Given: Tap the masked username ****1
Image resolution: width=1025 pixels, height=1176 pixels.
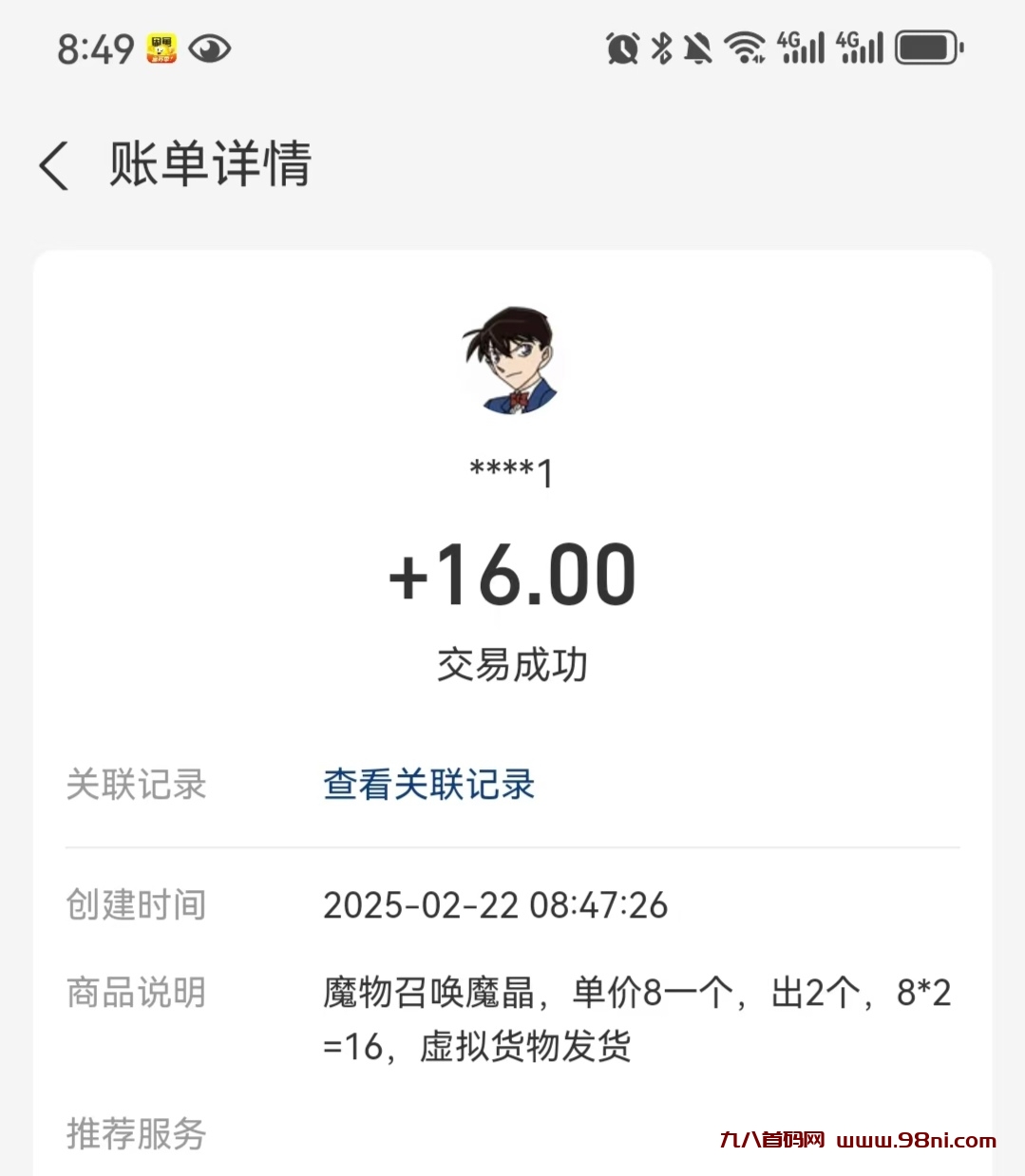Looking at the screenshot, I should pos(512,471).
